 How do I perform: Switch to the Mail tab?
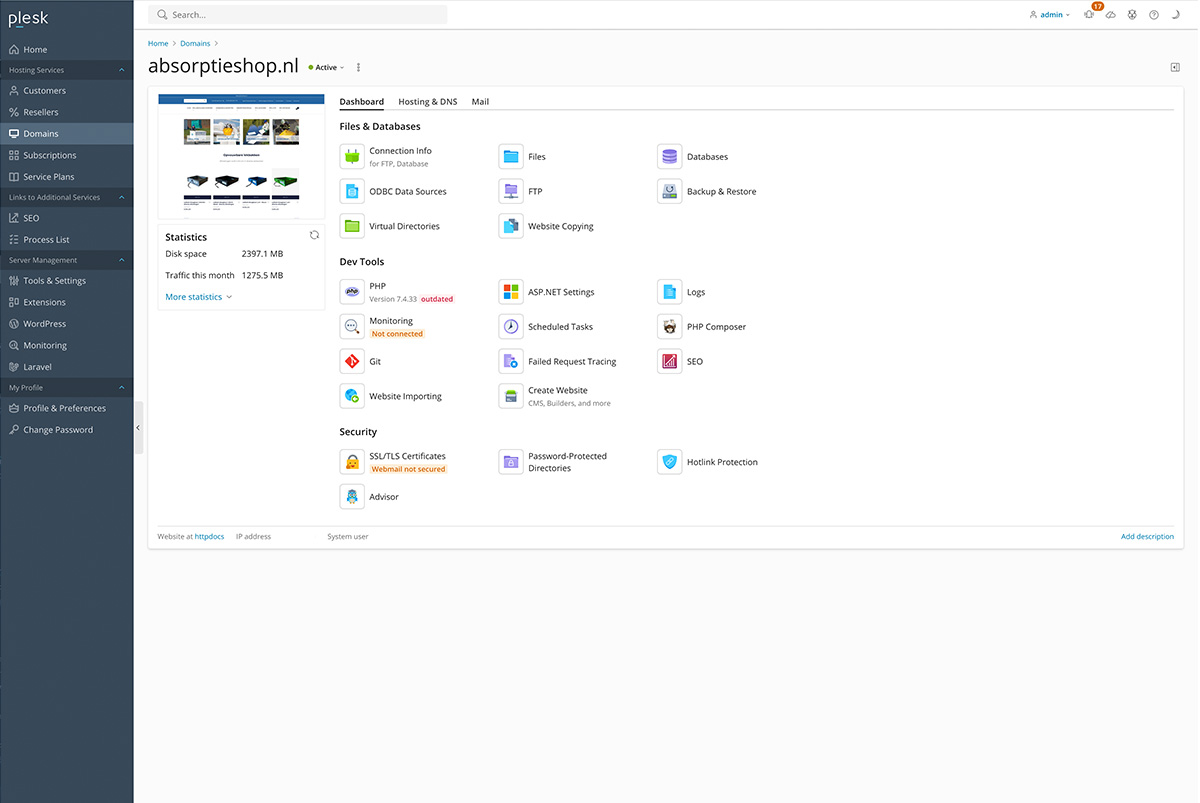tap(480, 102)
